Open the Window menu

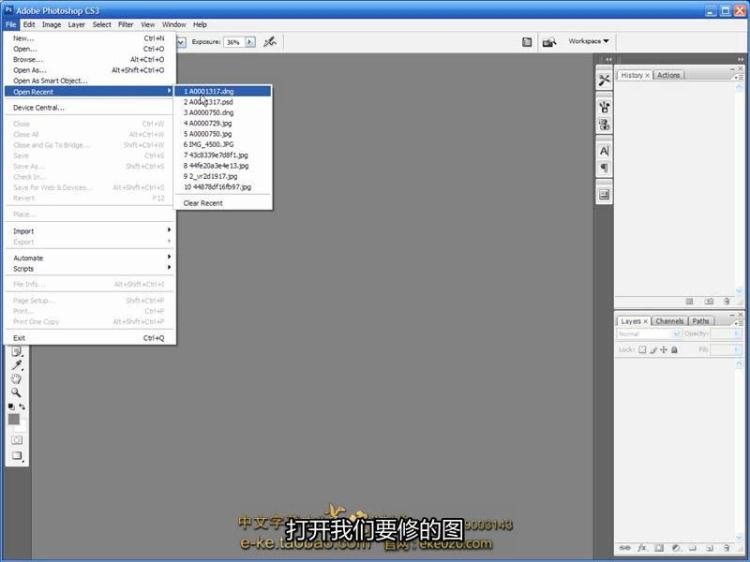(174, 24)
